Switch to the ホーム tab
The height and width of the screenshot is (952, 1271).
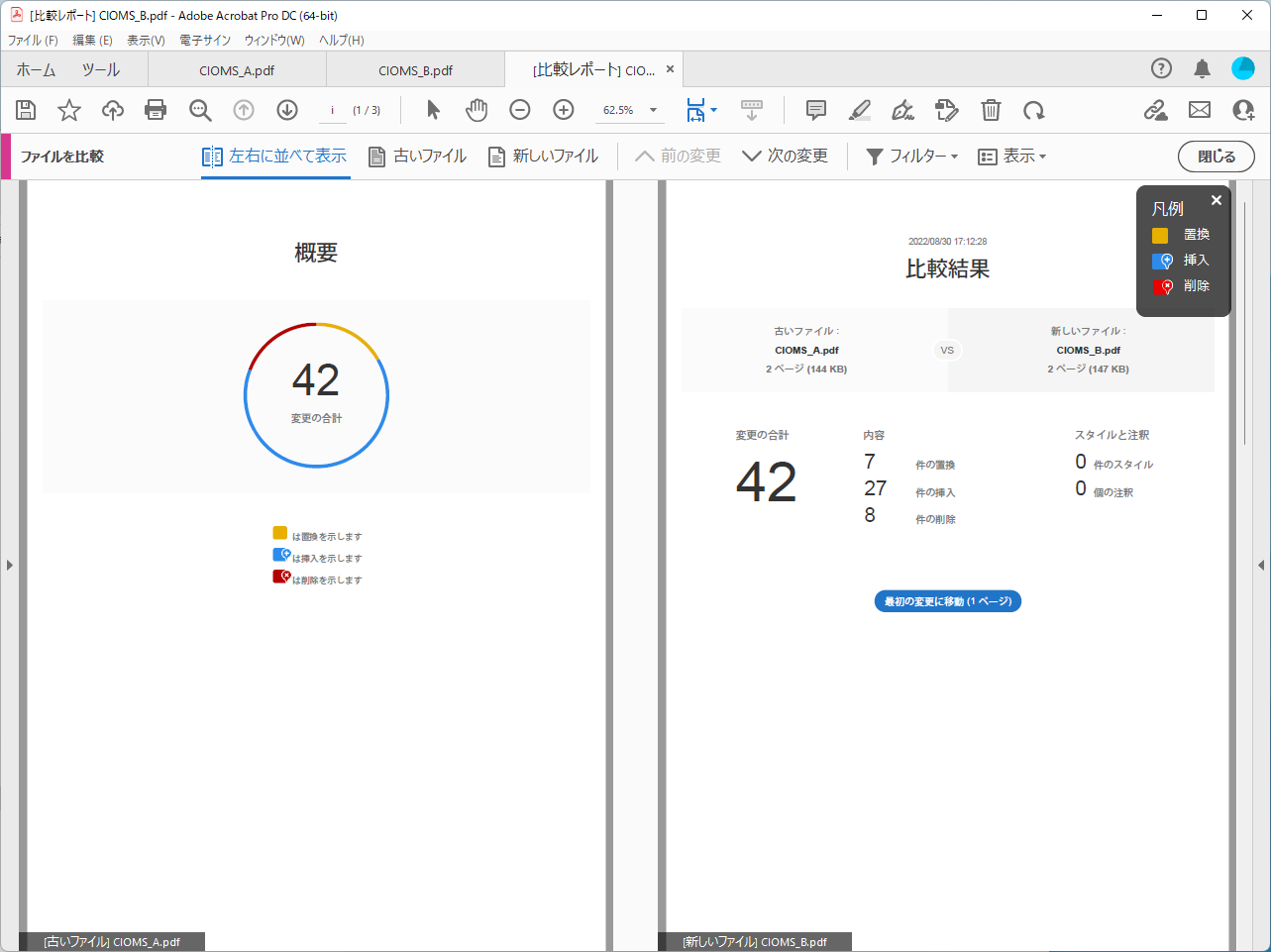[x=36, y=70]
